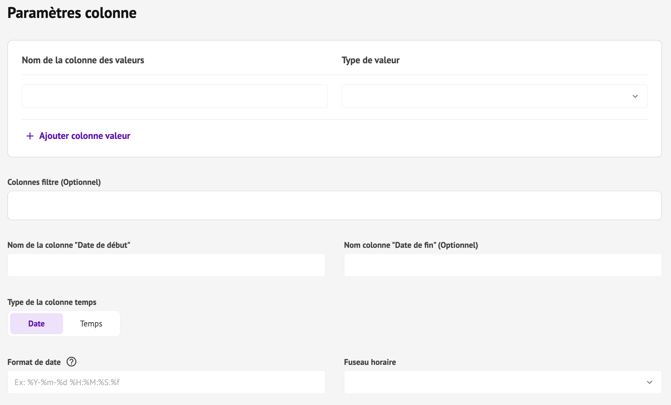The width and height of the screenshot is (671, 405).
Task: Click the "Date de fin" column name field
Action: [502, 265]
